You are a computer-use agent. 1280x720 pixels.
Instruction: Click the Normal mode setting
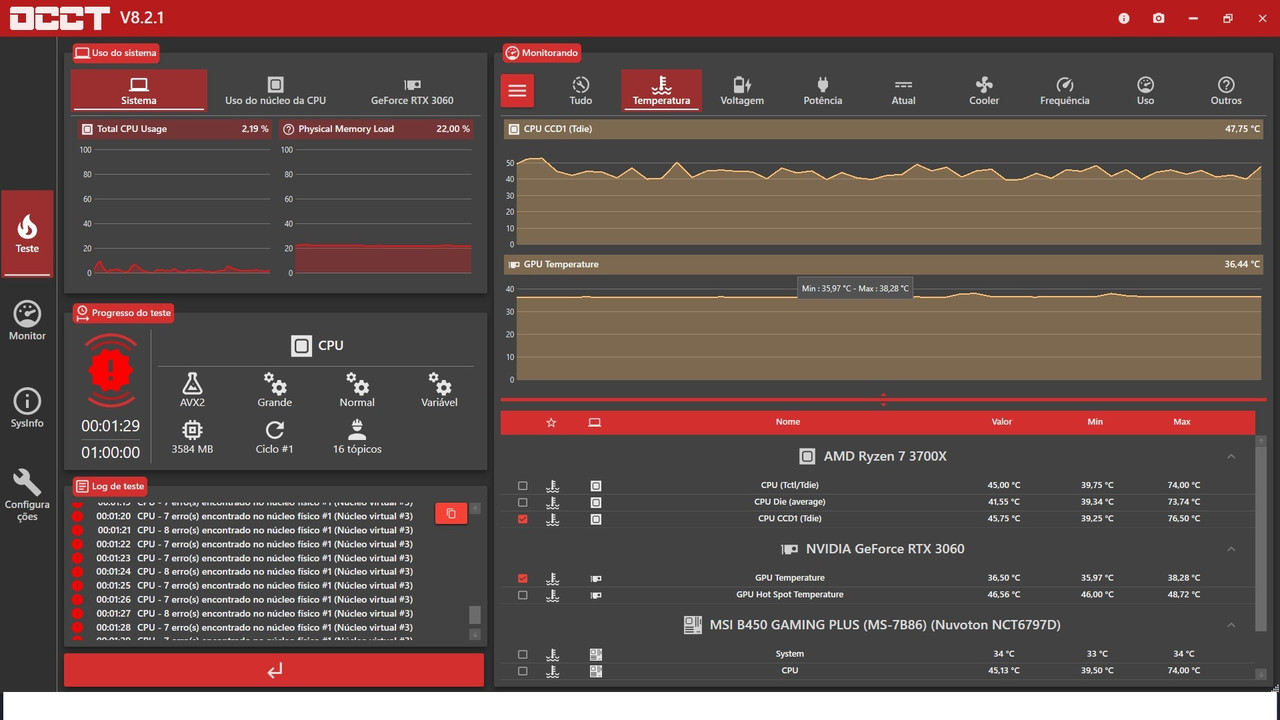357,389
